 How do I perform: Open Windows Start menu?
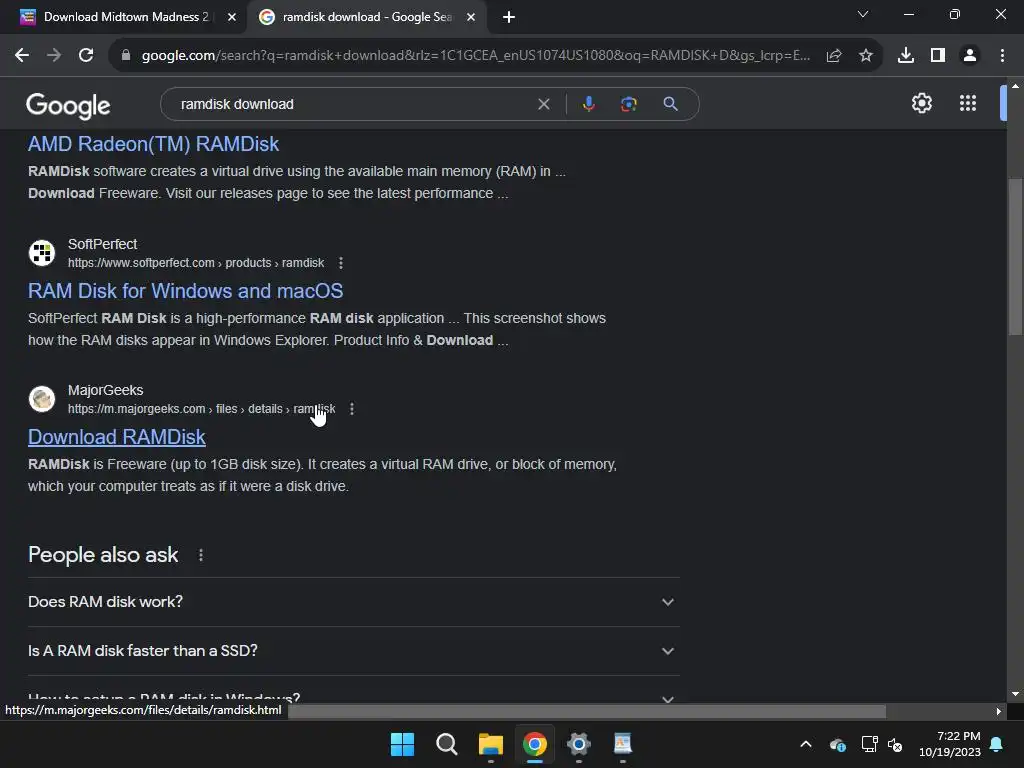pyautogui.click(x=402, y=744)
